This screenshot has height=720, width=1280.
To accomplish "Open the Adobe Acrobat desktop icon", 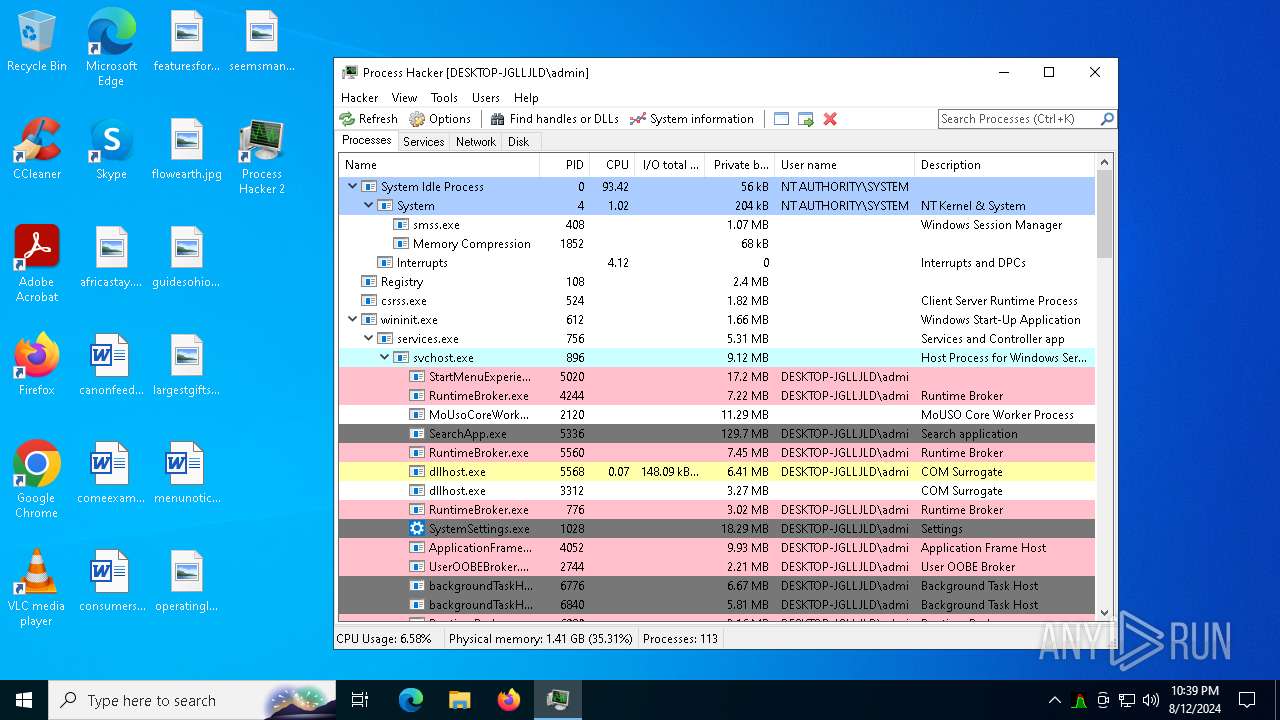I will pos(37,264).
